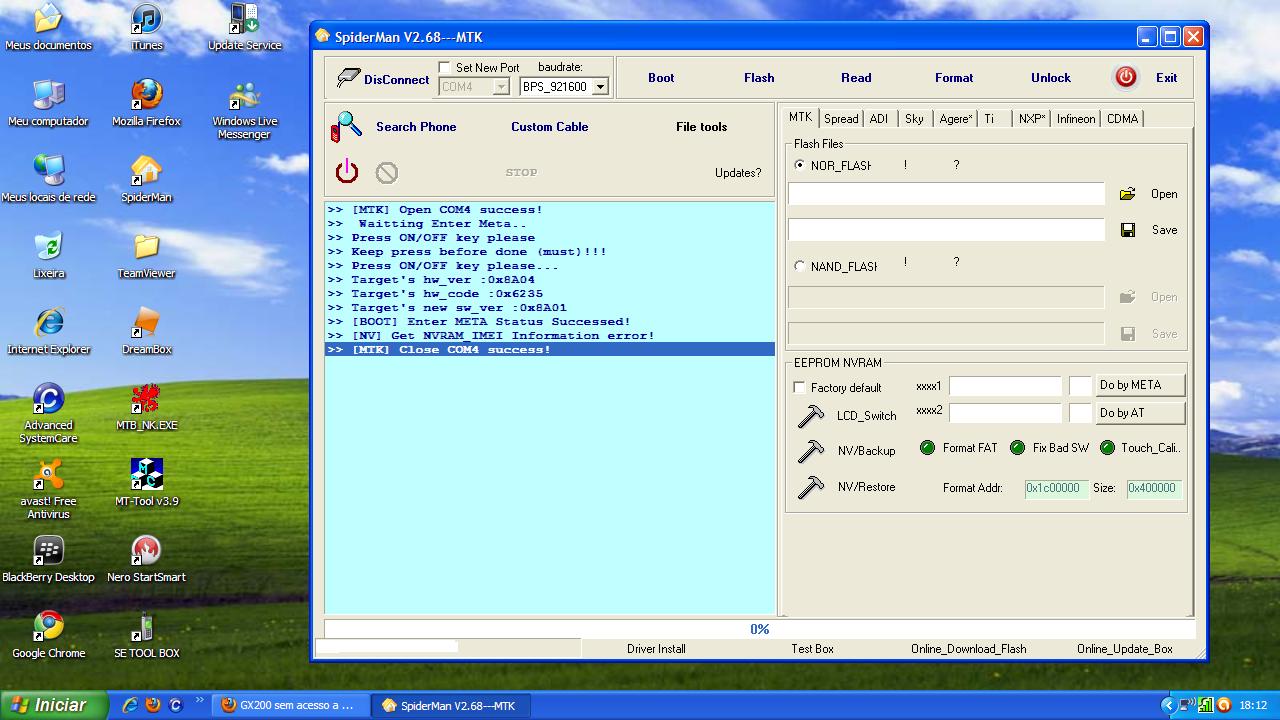Switch to the Agere tab
The height and width of the screenshot is (720, 1280).
coord(955,119)
